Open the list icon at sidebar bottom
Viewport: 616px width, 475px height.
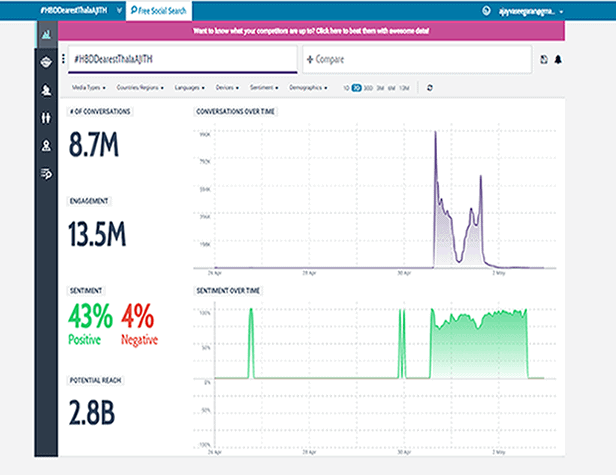tap(46, 174)
